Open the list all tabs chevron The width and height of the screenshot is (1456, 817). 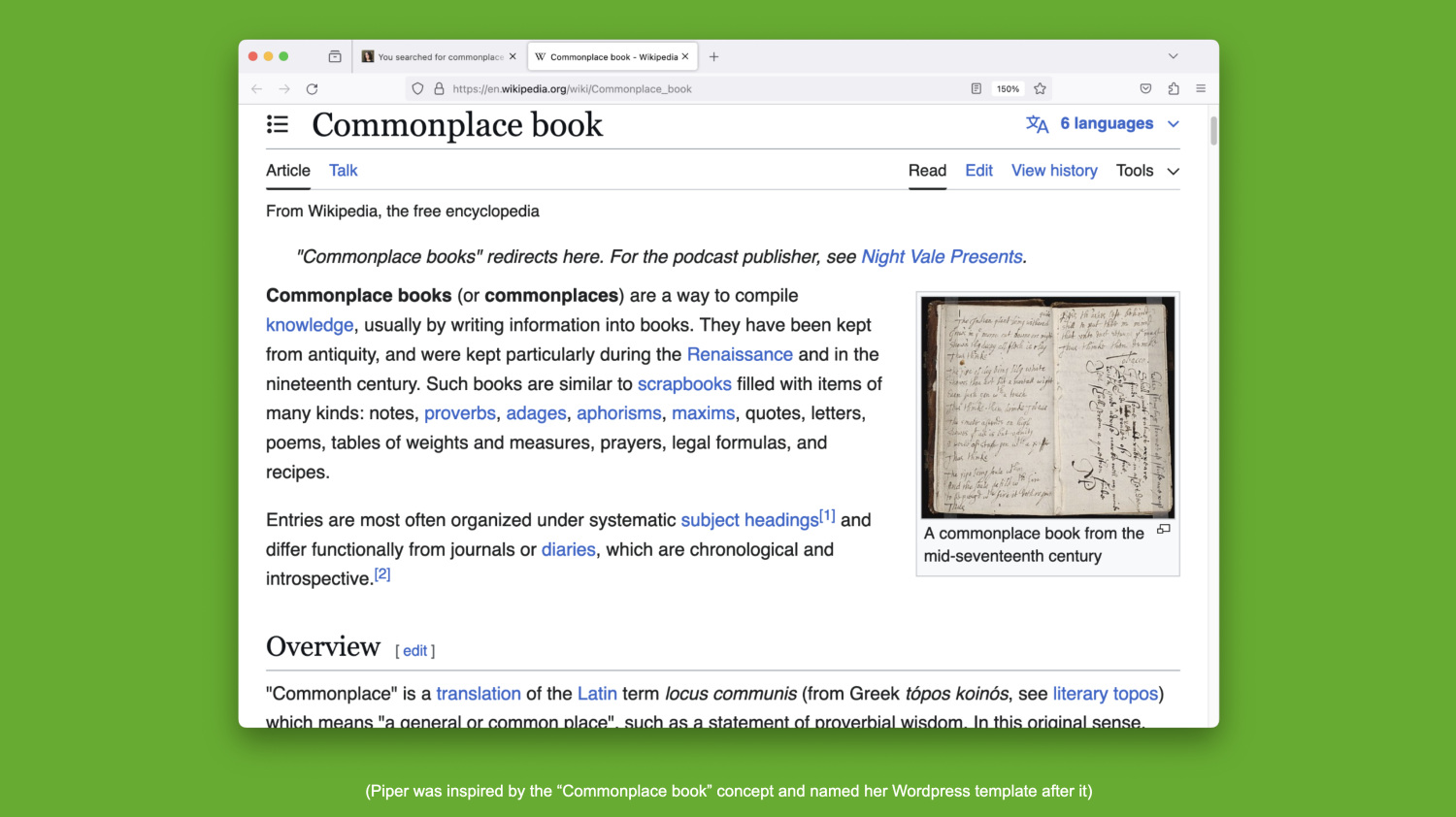[x=1173, y=56]
